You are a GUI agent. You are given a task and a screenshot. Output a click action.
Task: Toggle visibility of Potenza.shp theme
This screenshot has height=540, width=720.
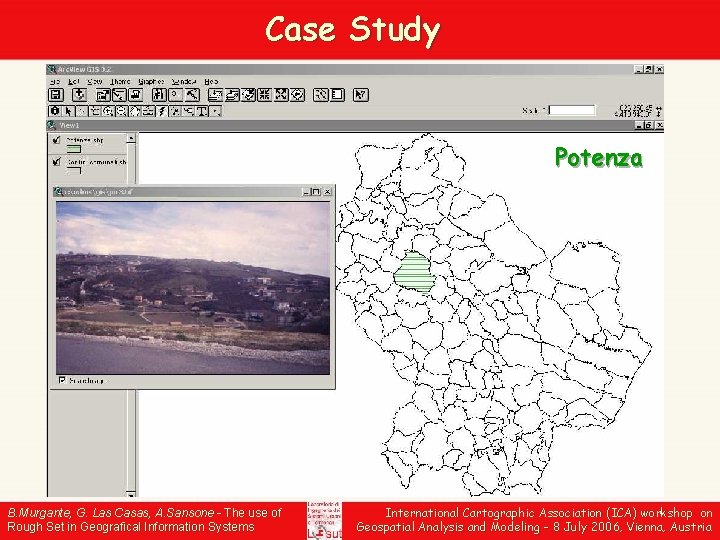(x=56, y=140)
